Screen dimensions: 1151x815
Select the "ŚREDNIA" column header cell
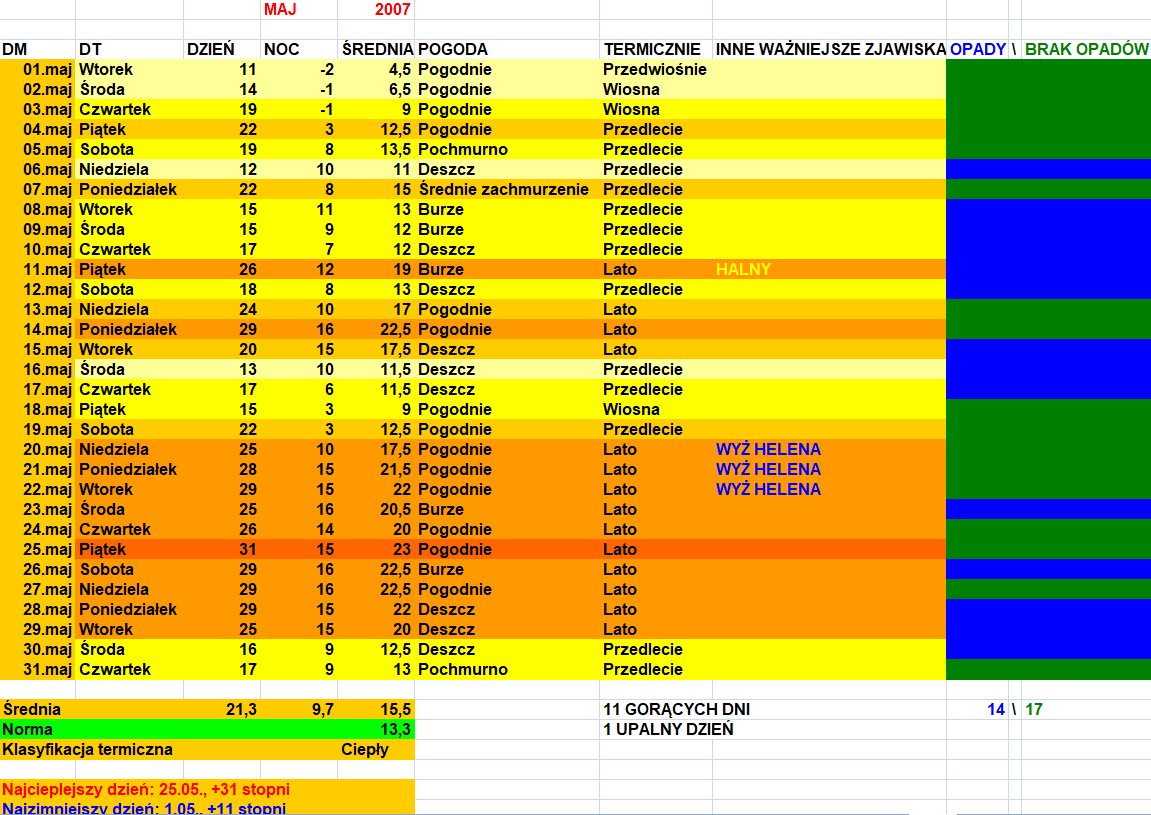[x=376, y=49]
